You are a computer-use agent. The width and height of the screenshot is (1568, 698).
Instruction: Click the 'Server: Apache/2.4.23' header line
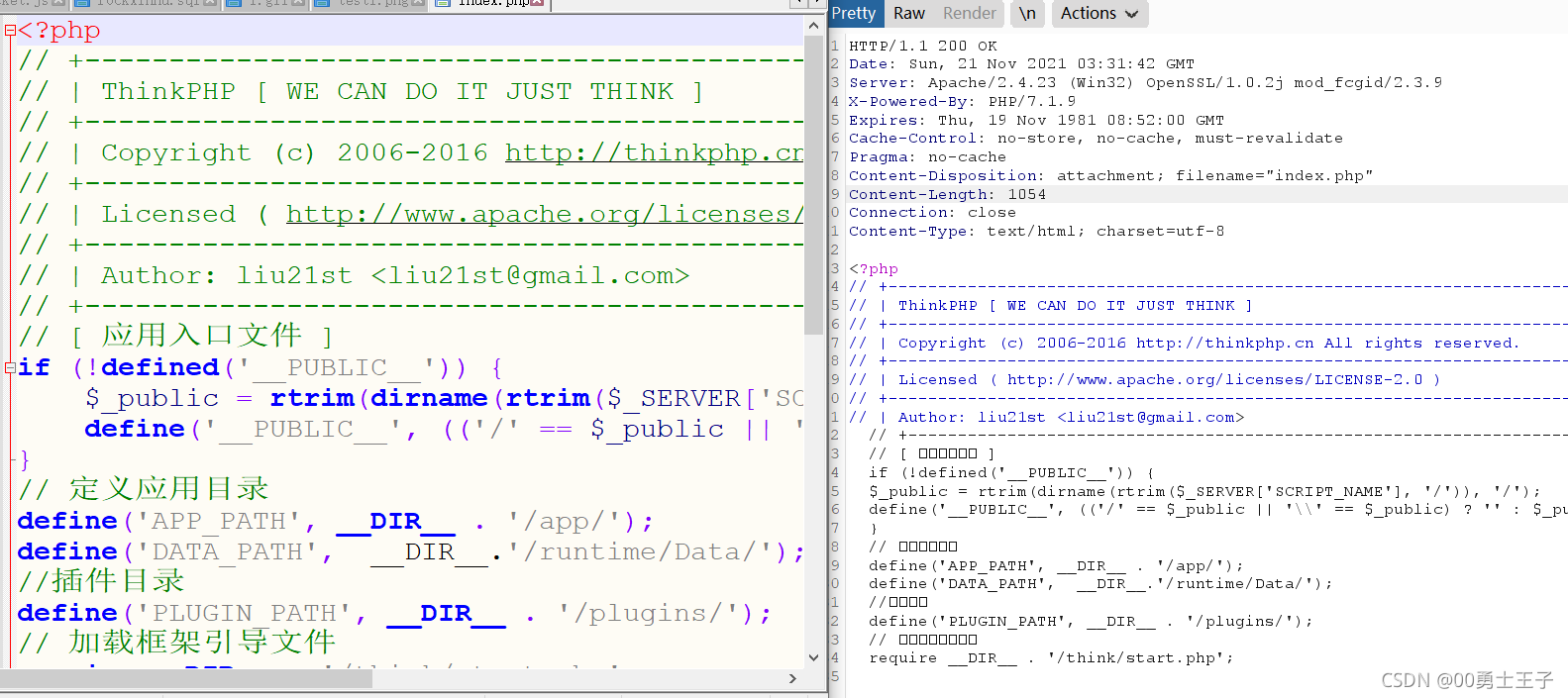coord(1145,83)
